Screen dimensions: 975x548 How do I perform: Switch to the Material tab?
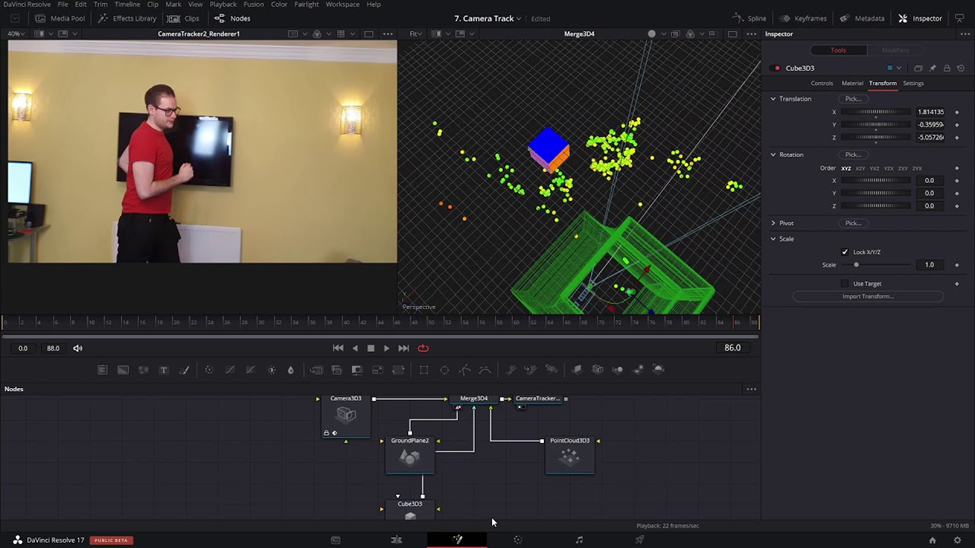852,83
